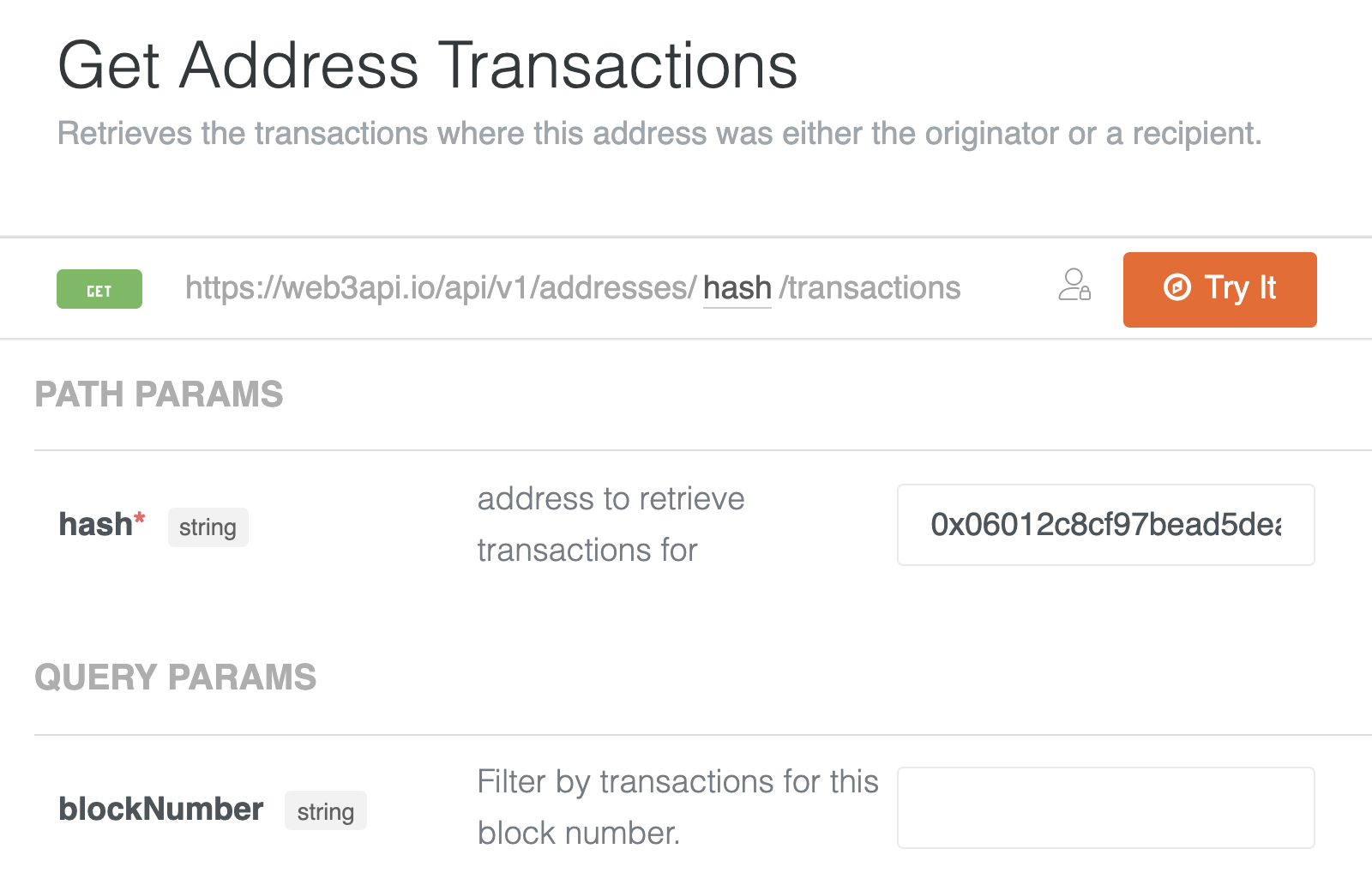Image resolution: width=1372 pixels, height=873 pixels.
Task: Click 'address to retrieve transactions for' description
Action: (611, 524)
